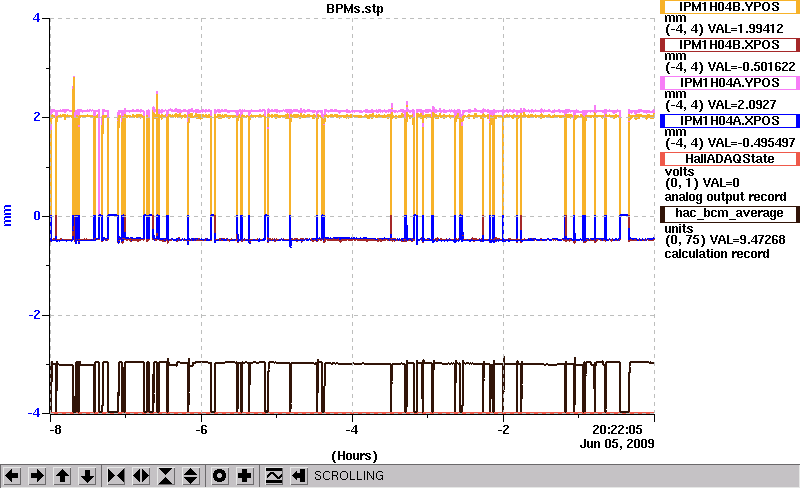Click the plus (crosshair) toolbar icon
Screen dimensions: 800x488
tap(245, 476)
